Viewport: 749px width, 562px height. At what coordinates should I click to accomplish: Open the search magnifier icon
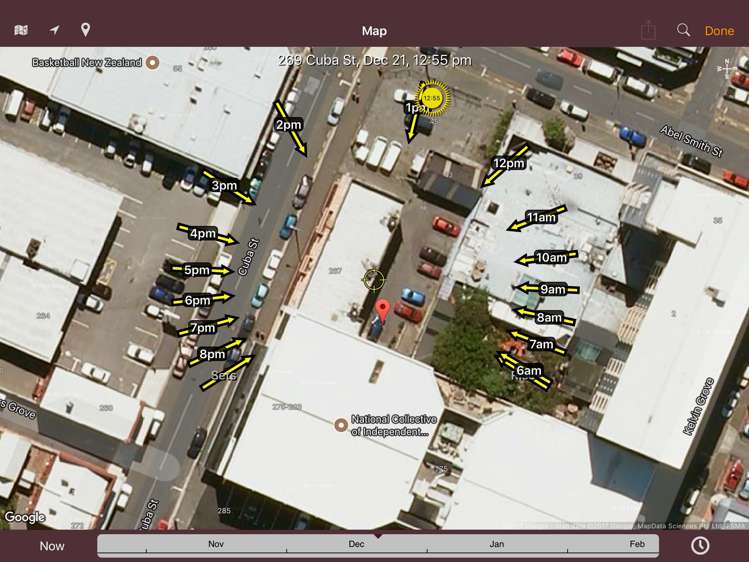pos(684,30)
